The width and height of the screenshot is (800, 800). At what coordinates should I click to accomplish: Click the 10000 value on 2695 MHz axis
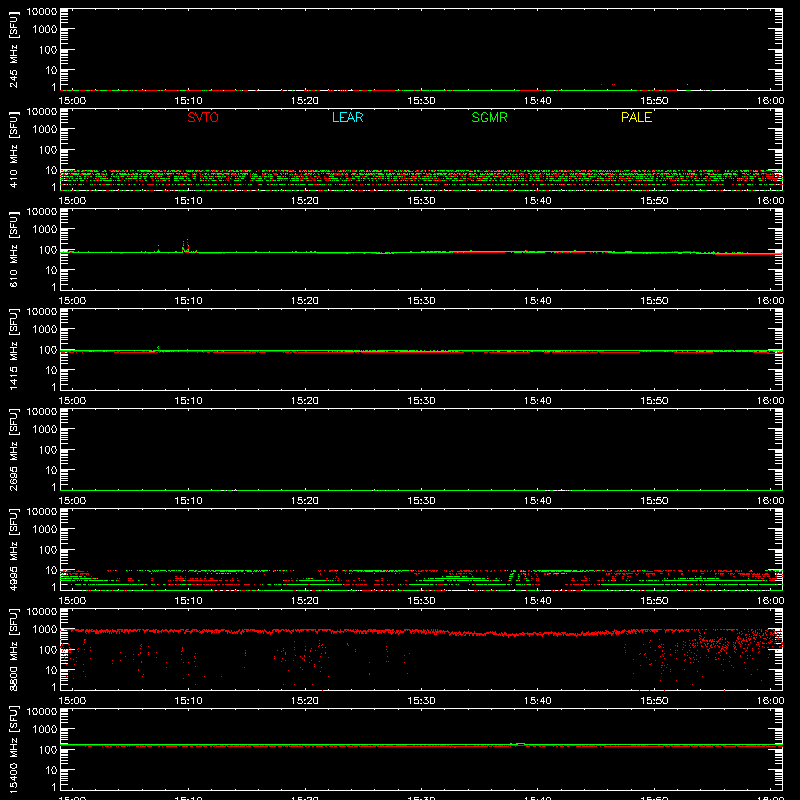pyautogui.click(x=41, y=412)
